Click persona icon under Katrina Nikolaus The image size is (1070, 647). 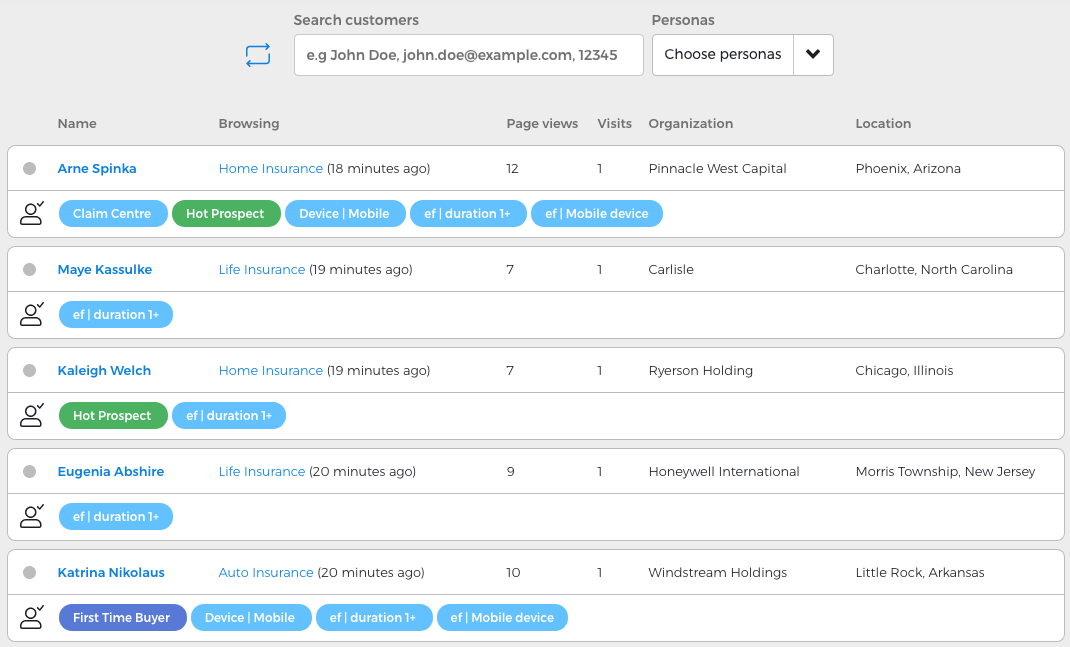(x=32, y=617)
